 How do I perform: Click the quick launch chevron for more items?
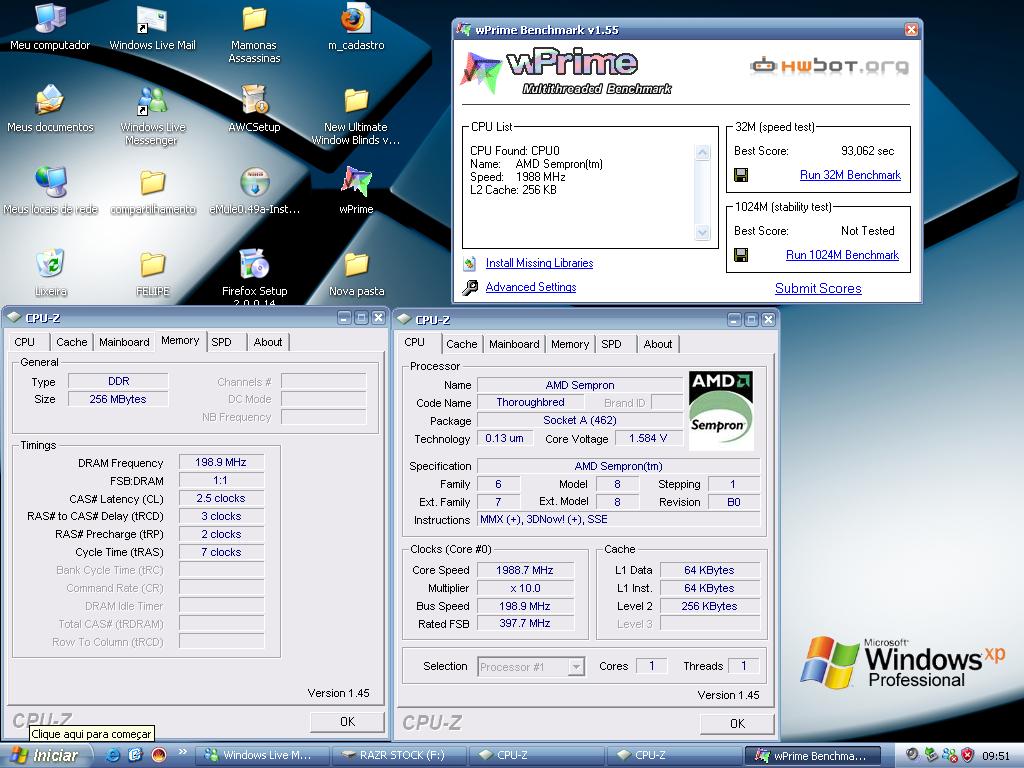coord(182,752)
